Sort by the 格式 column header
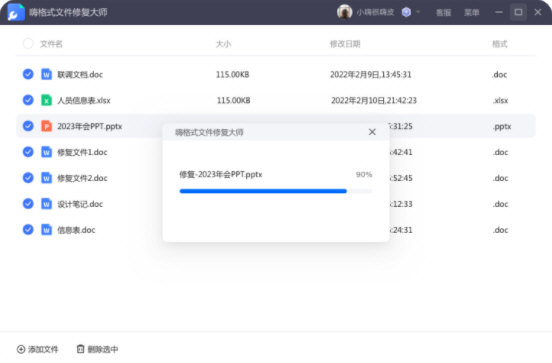This screenshot has width=552, height=363. pyautogui.click(x=500, y=44)
